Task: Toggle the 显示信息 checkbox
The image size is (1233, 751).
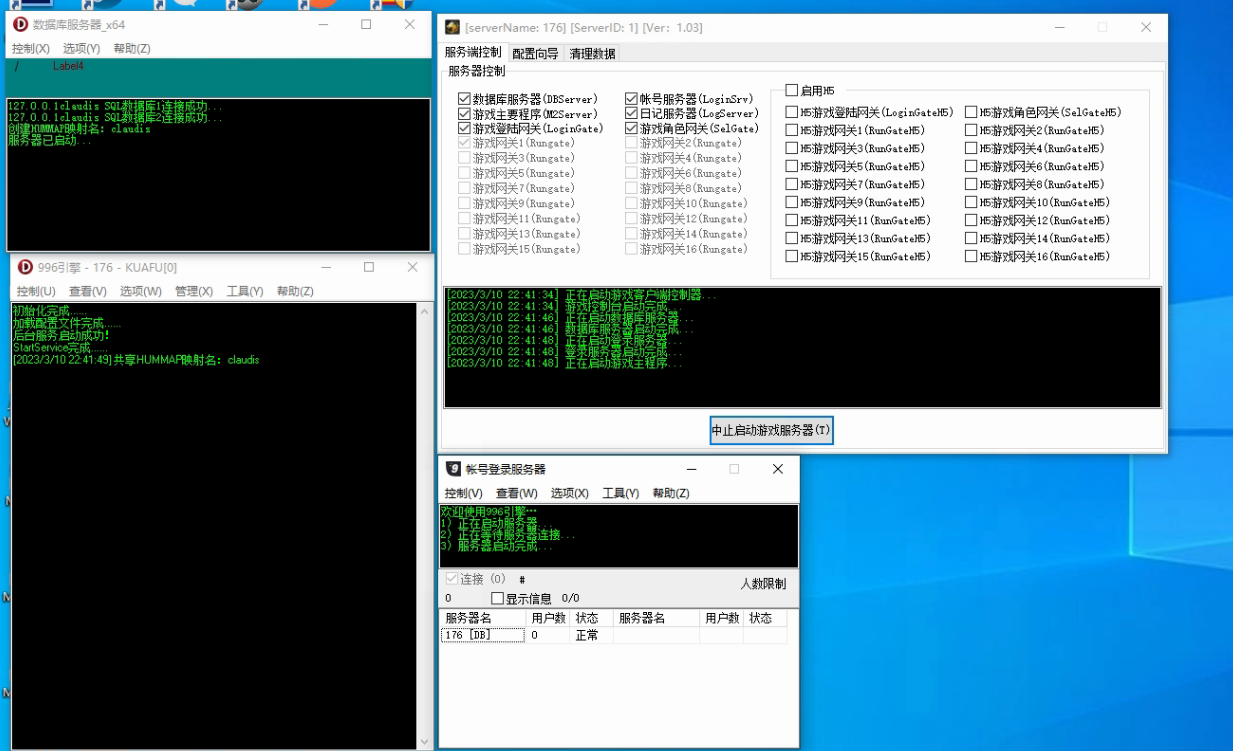Action: click(x=498, y=599)
